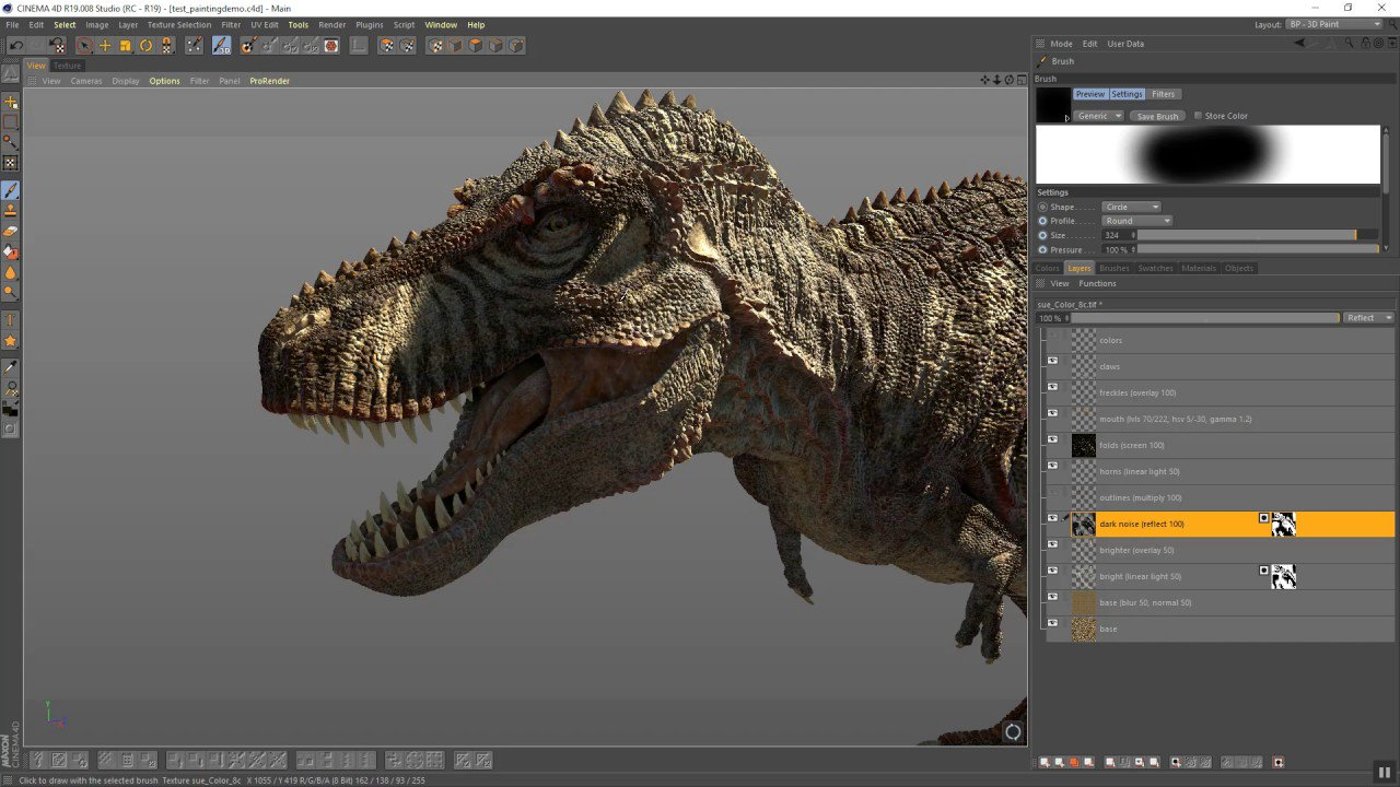Click the Save Brush button
This screenshot has height=787, width=1400.
(1157, 116)
